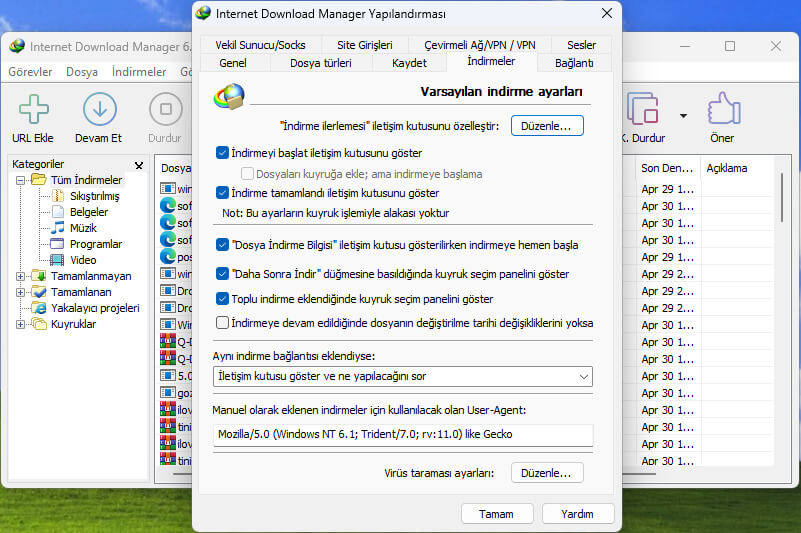Click the file icon beside goz entry
The image size is (801, 533).
tap(168, 392)
